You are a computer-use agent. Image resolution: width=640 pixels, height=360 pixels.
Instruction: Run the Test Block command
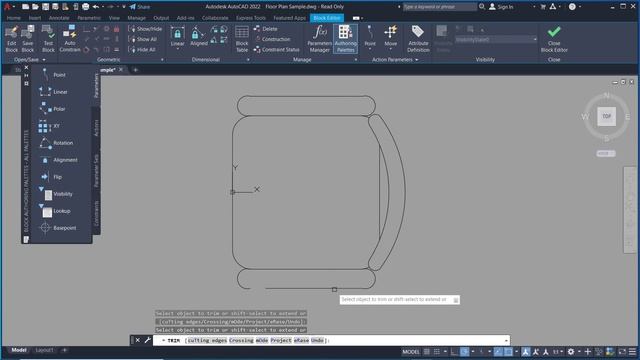(48, 39)
